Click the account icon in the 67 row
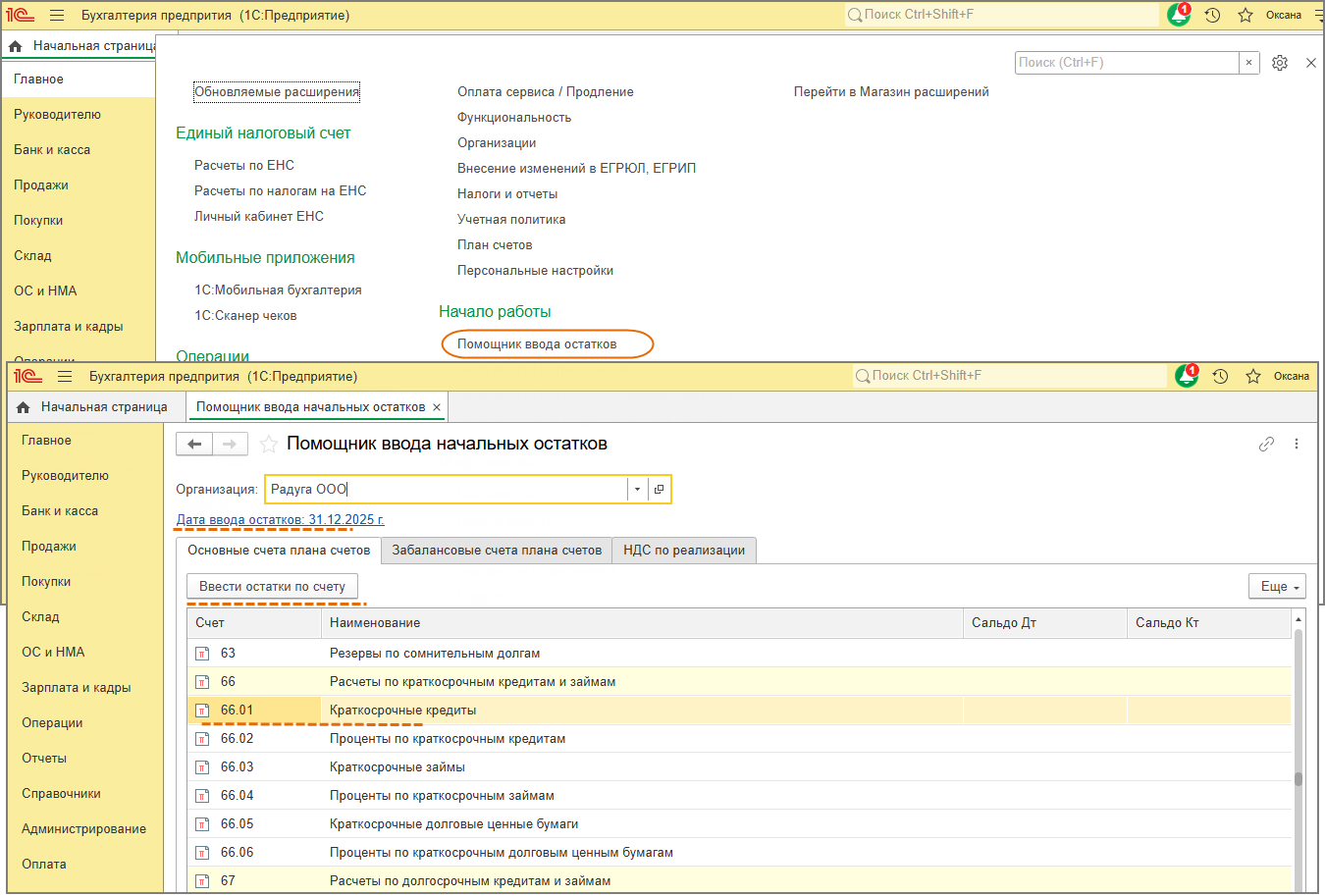The image size is (1325, 896). tap(202, 881)
